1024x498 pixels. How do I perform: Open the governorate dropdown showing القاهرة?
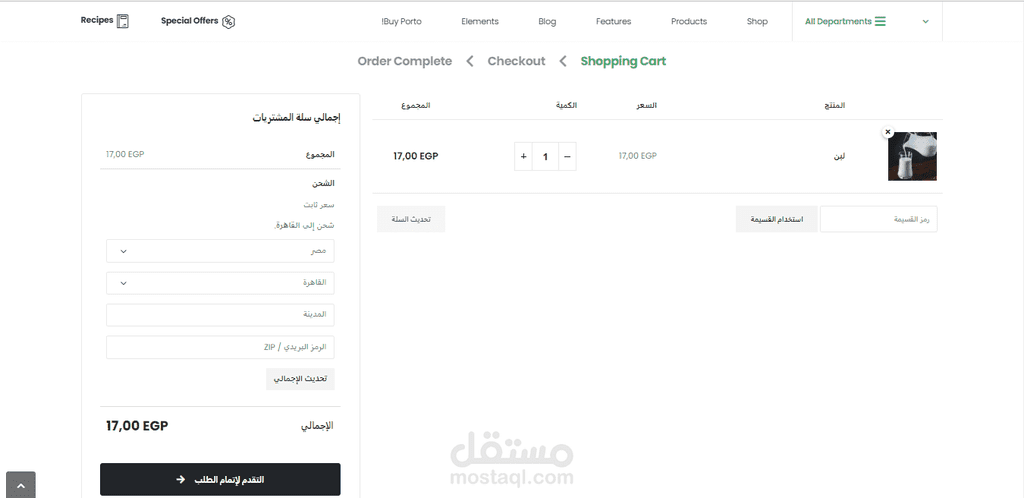click(x=220, y=283)
